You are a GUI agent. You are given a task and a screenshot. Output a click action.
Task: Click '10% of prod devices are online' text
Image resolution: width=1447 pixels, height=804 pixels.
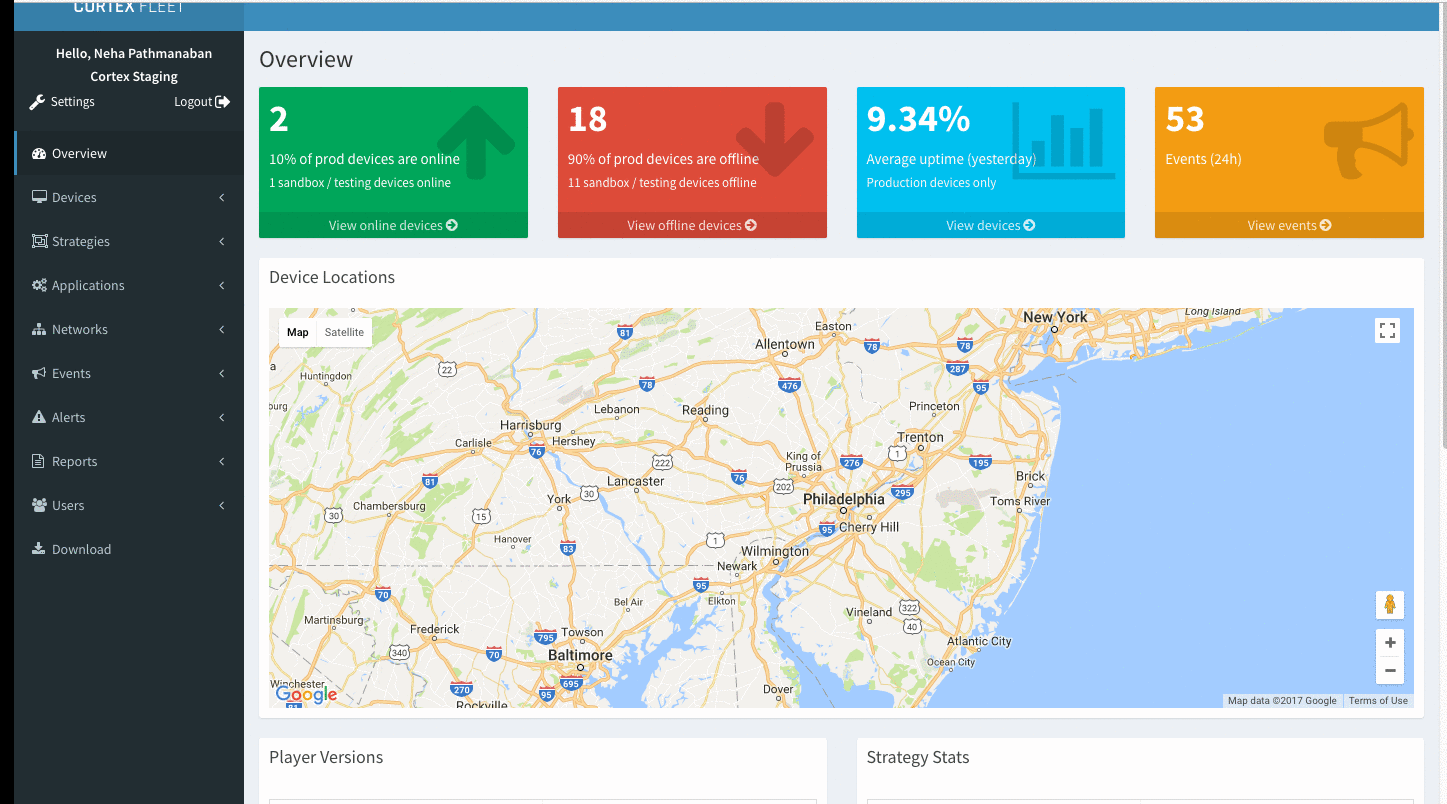364,159
